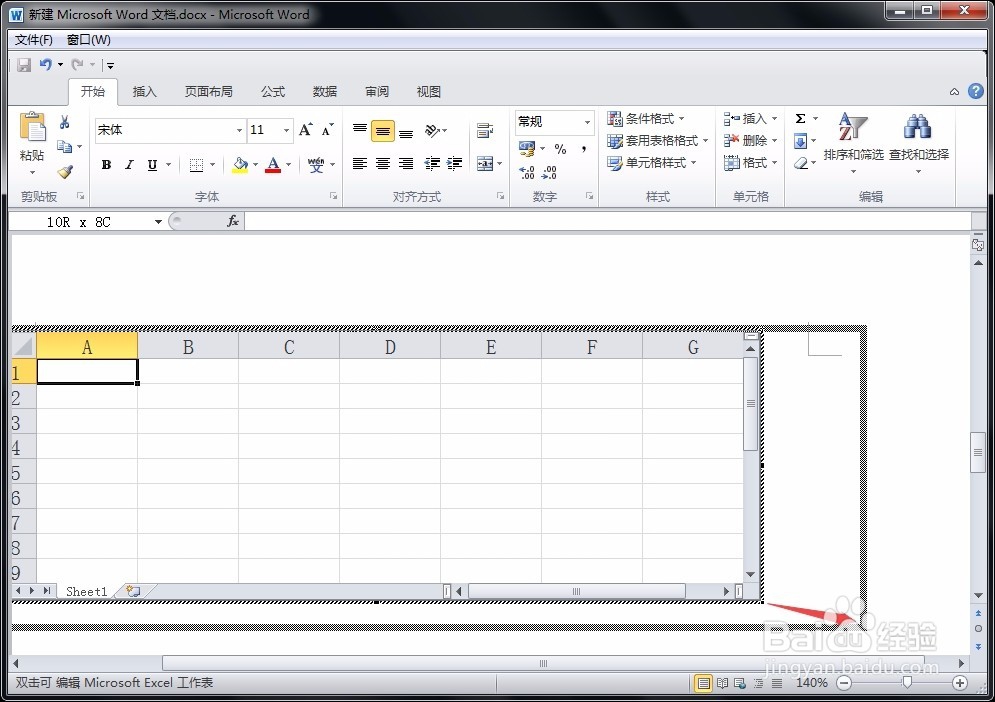
Task: Click the 插入 cells insert button
Action: pyautogui.click(x=750, y=119)
